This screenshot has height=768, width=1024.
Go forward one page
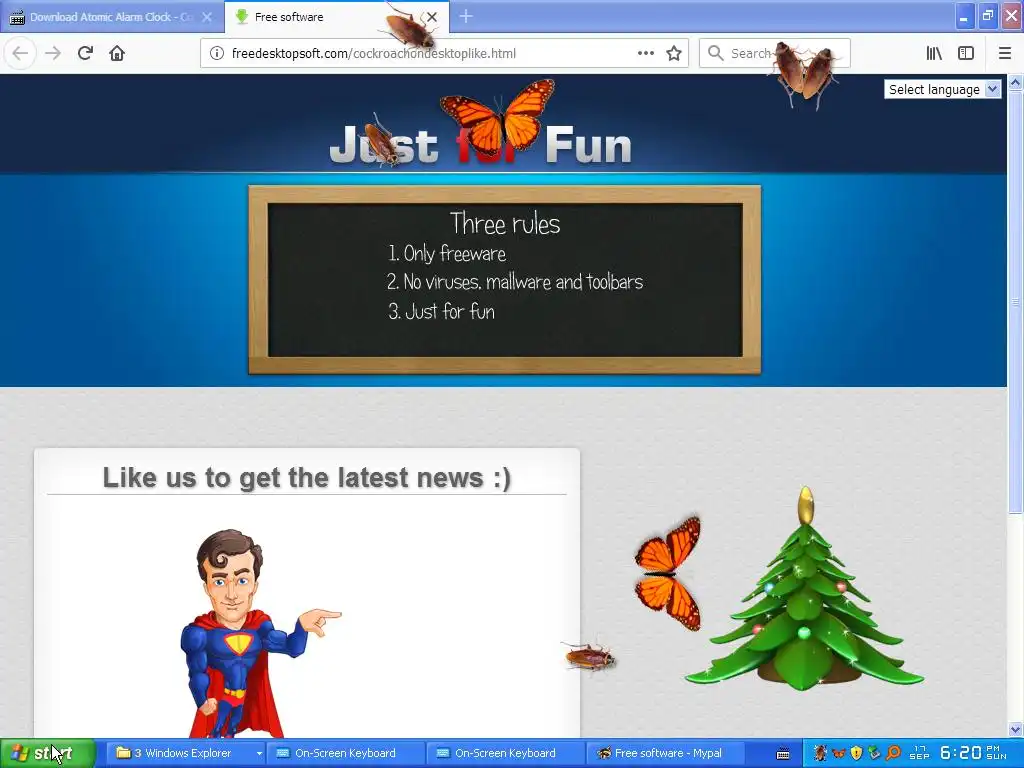53,53
